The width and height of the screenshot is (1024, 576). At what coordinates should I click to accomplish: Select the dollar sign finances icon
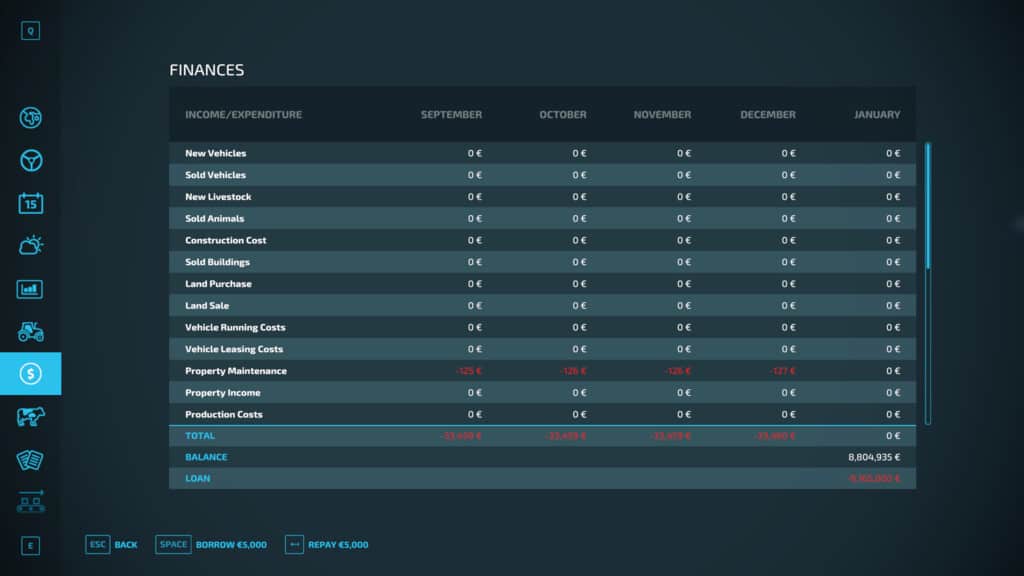tap(31, 374)
